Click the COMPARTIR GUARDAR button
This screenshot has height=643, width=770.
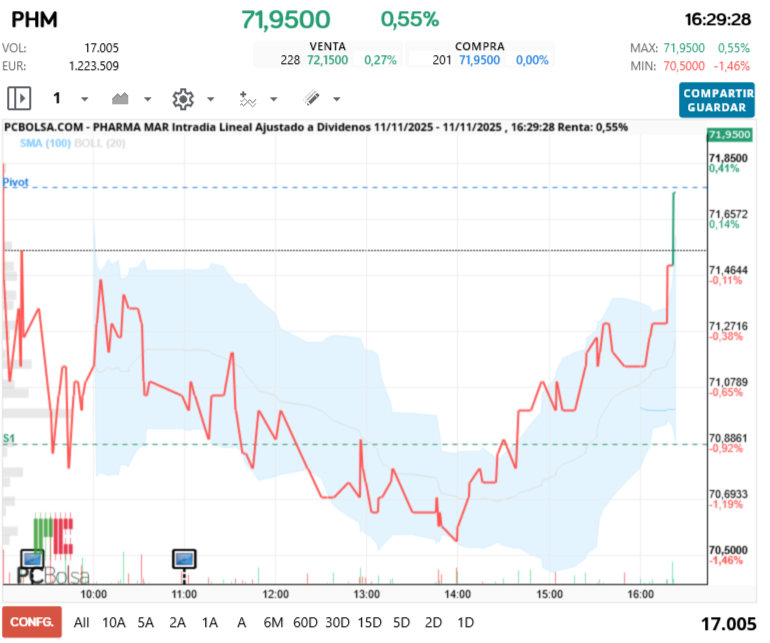(x=717, y=100)
